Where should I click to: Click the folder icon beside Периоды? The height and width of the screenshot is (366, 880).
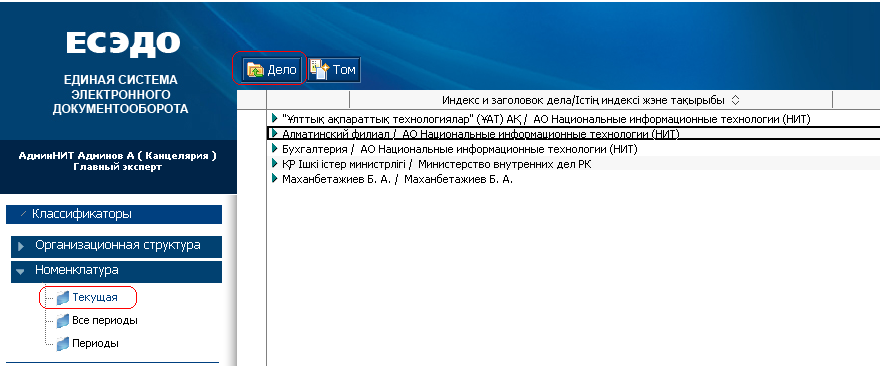[x=63, y=343]
